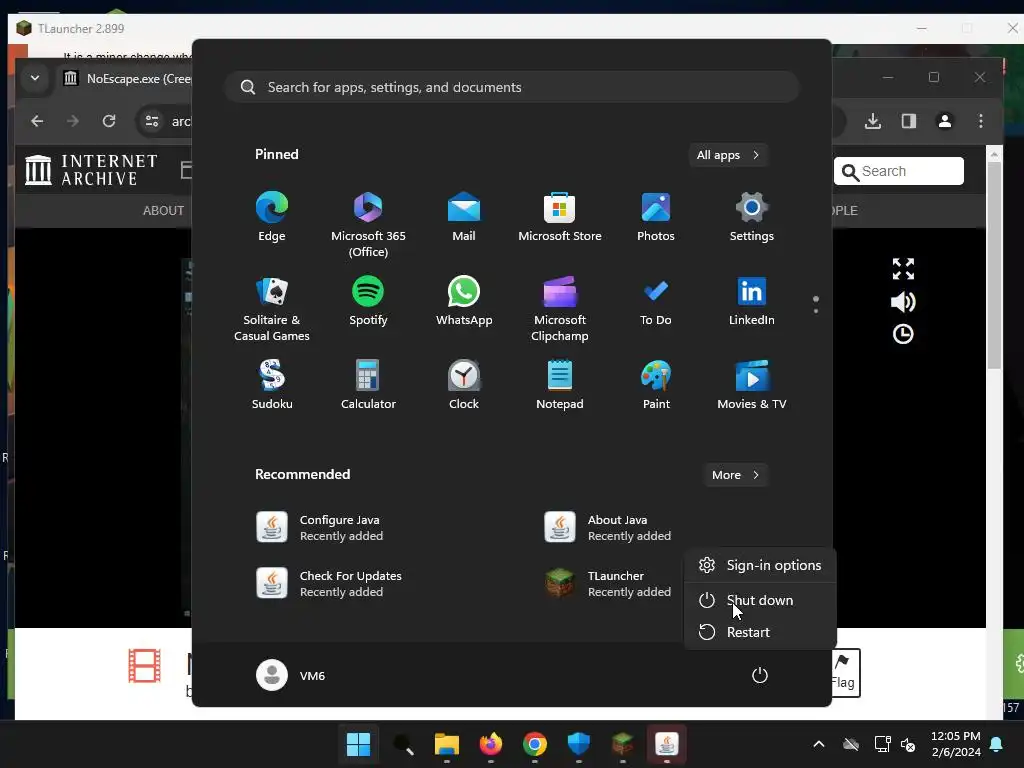Screen dimensions: 1024x768
Task: Toggle Chrome side panel
Action: [908, 121]
